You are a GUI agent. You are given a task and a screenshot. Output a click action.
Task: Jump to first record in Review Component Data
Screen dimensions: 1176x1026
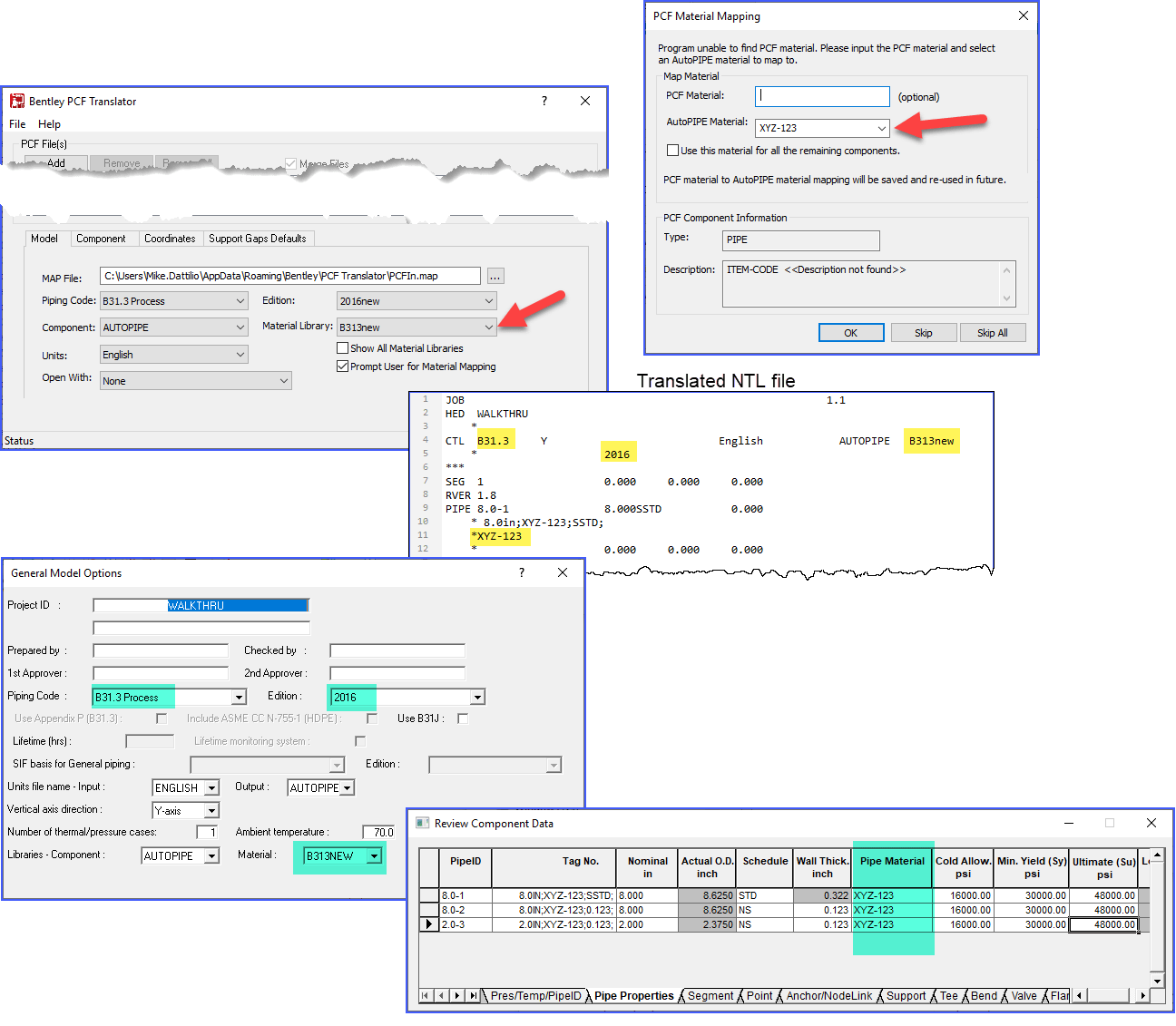click(x=425, y=995)
